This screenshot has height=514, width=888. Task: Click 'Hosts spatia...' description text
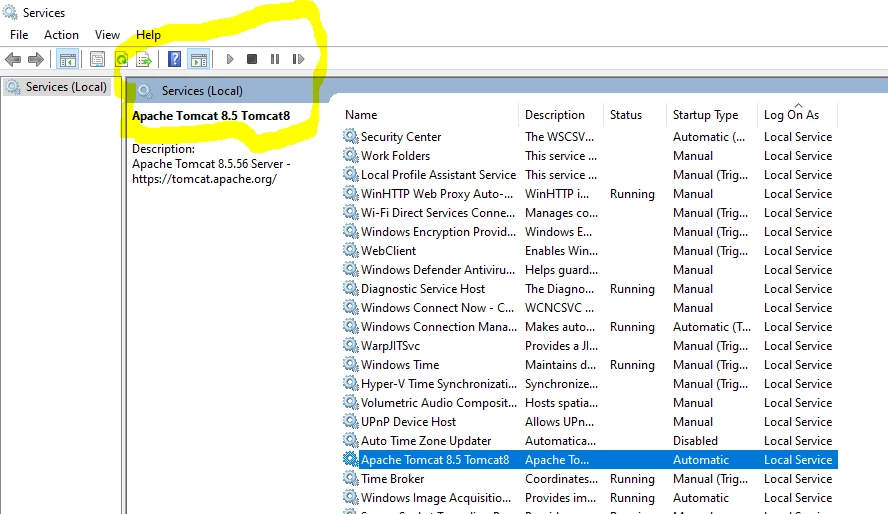pos(561,403)
